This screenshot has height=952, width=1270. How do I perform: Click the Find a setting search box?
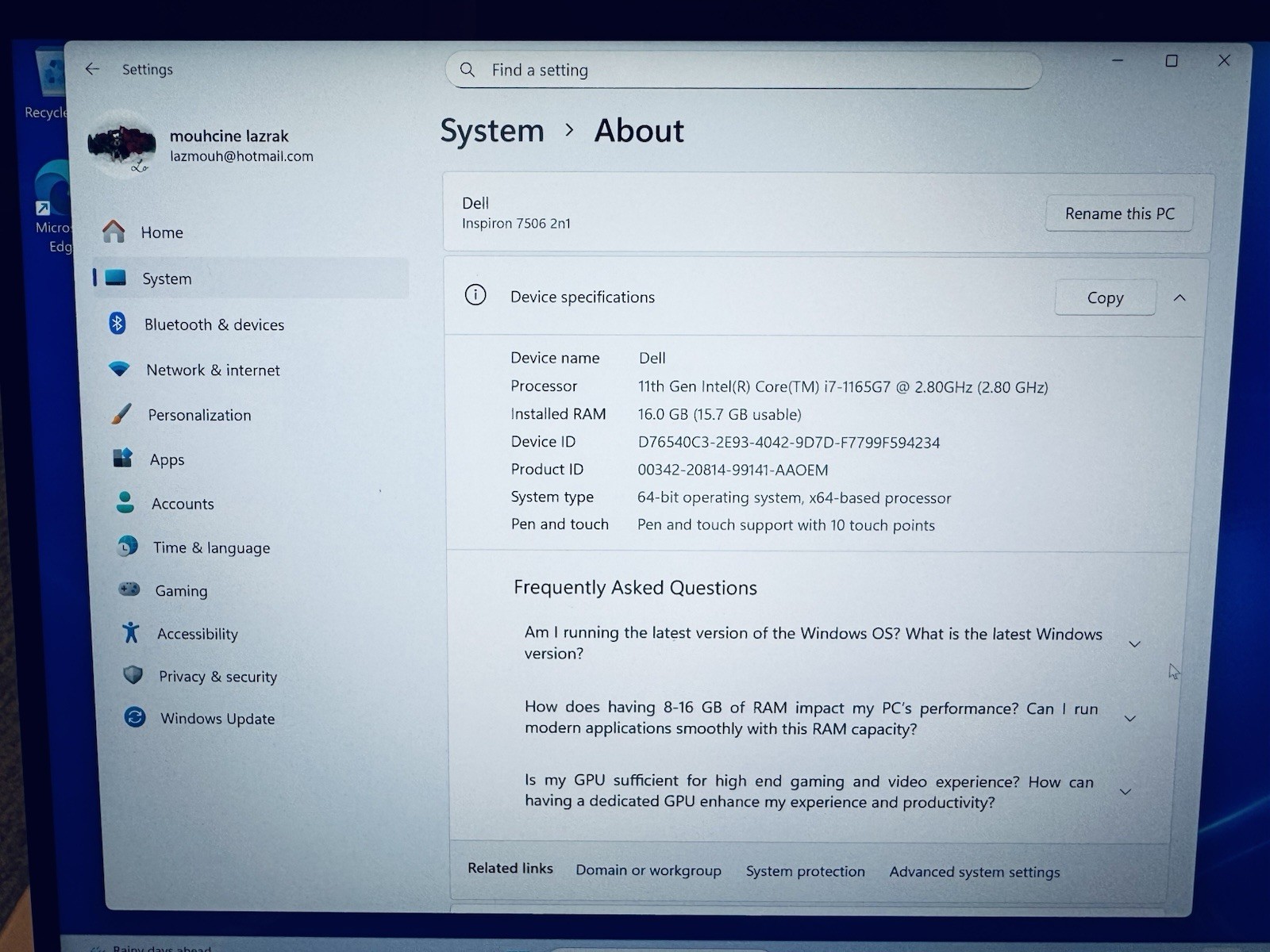click(x=744, y=70)
